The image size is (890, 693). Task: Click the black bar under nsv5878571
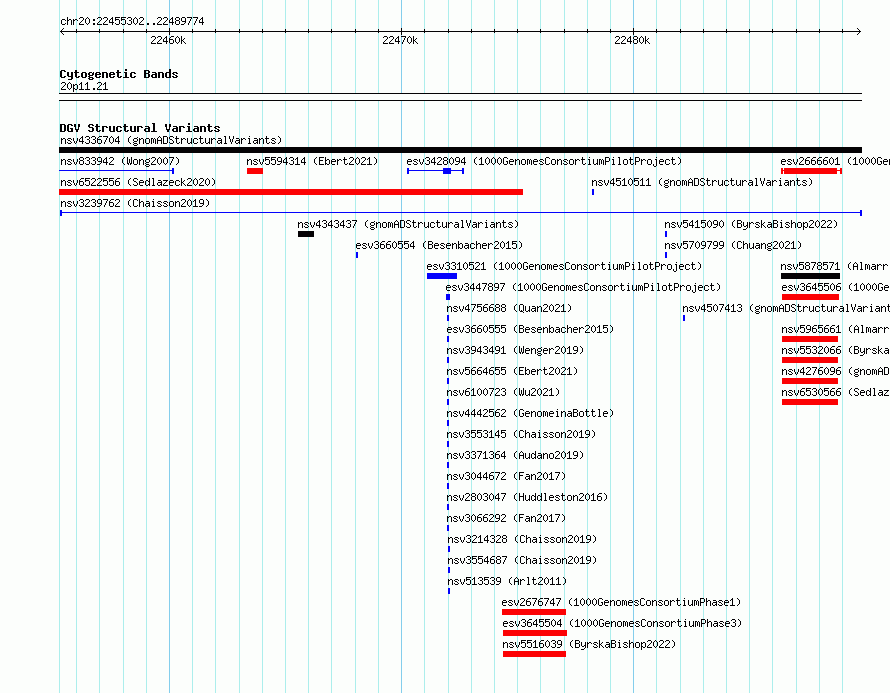pyautogui.click(x=810, y=276)
